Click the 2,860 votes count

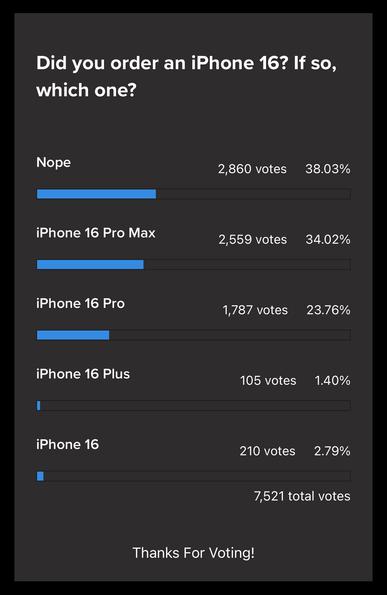click(x=252, y=169)
